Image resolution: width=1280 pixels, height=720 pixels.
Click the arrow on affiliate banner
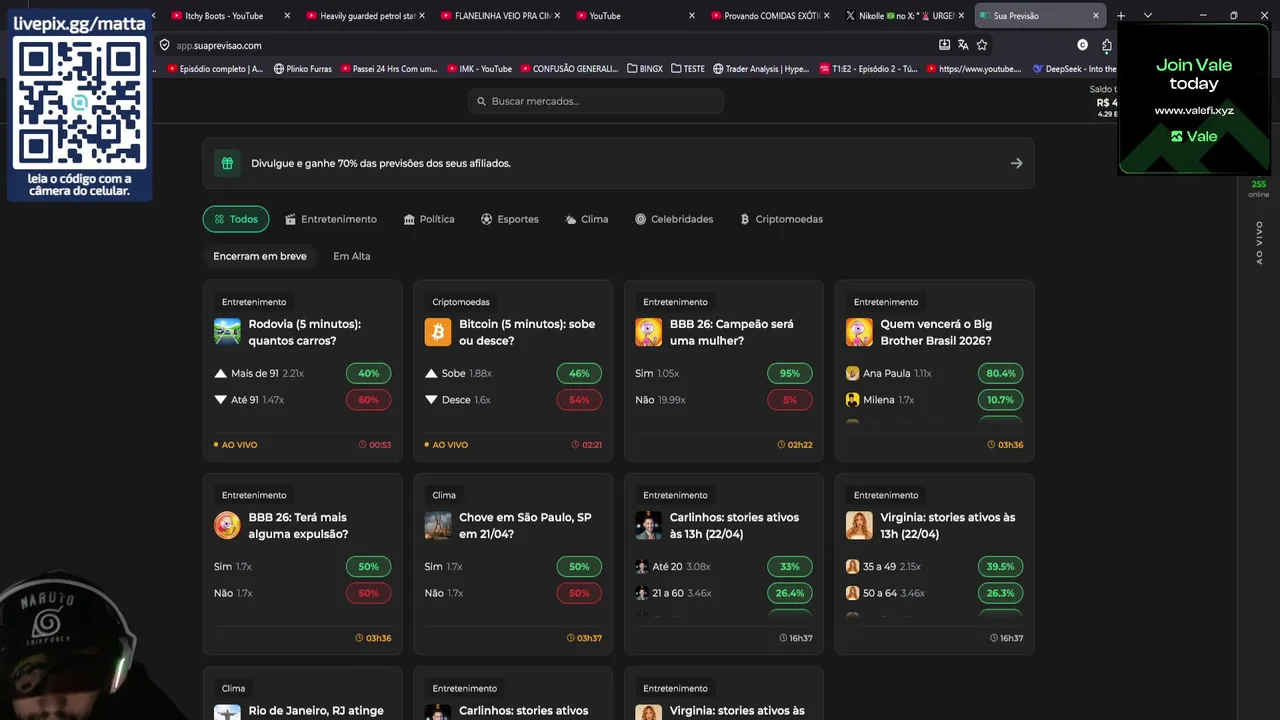(x=1016, y=163)
